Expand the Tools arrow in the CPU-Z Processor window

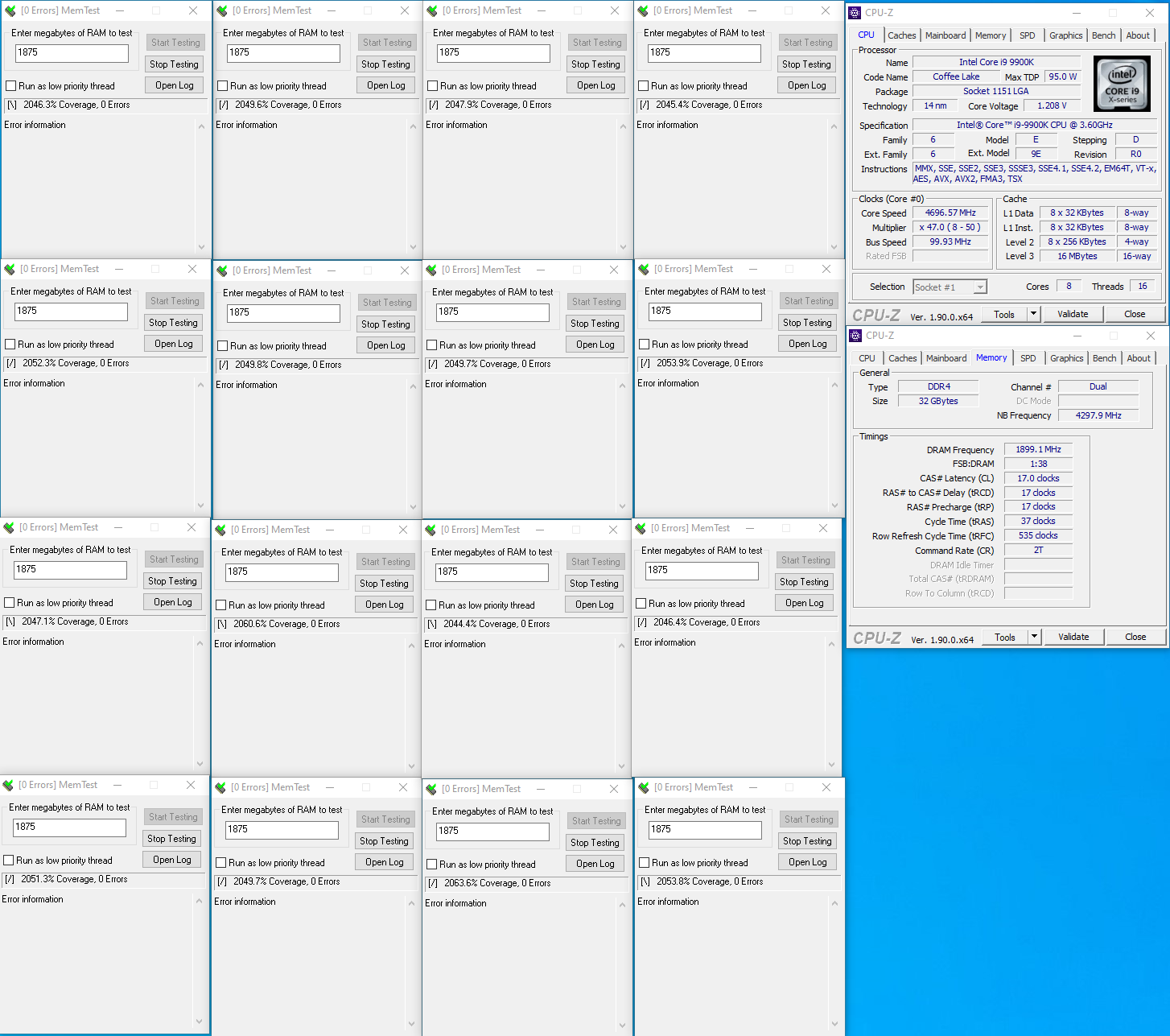coord(1034,314)
